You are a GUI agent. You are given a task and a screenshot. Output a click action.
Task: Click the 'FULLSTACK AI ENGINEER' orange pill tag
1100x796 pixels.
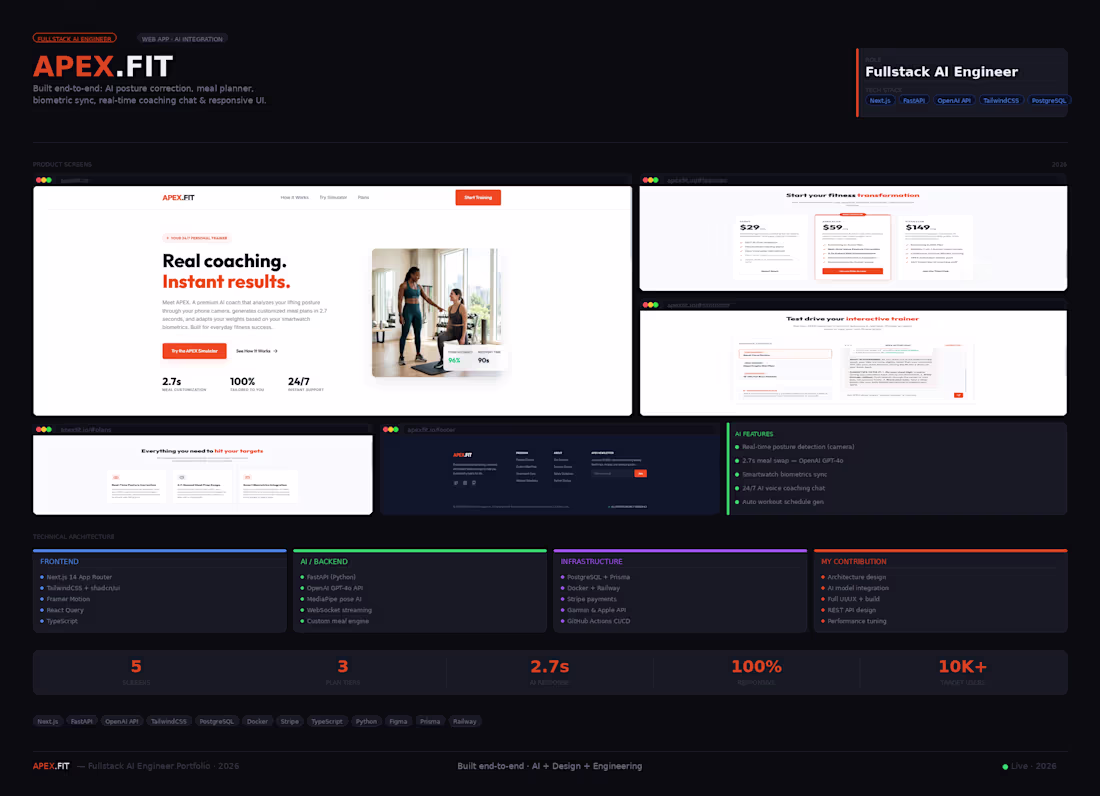point(74,39)
